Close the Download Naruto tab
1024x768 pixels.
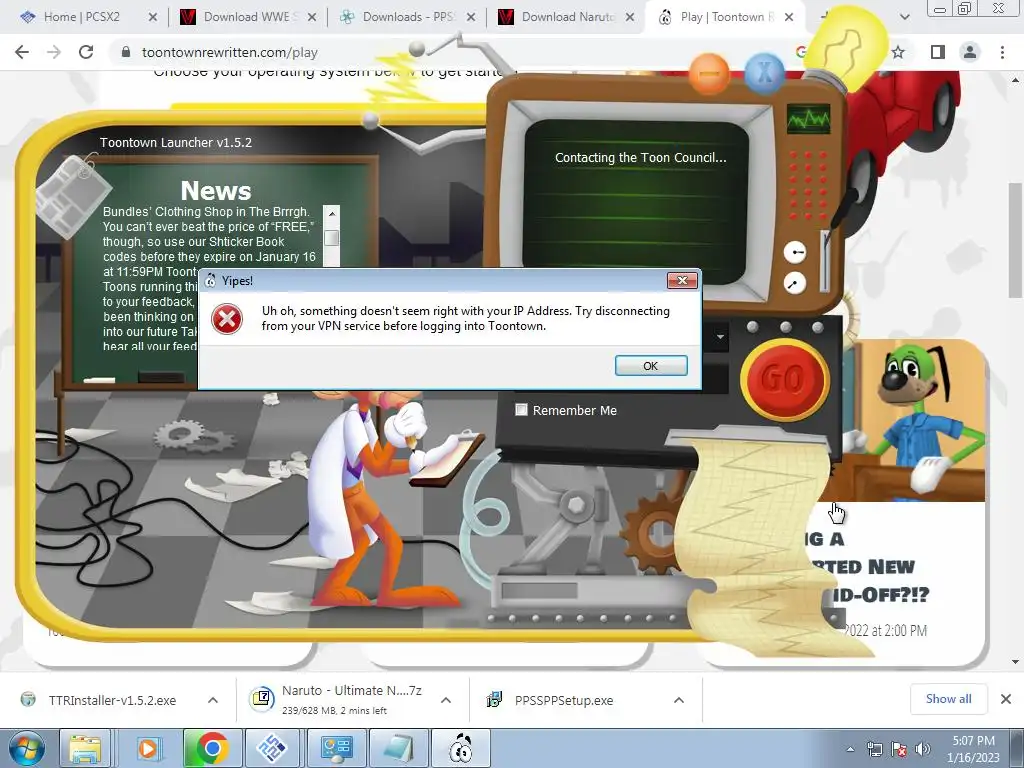[630, 18]
